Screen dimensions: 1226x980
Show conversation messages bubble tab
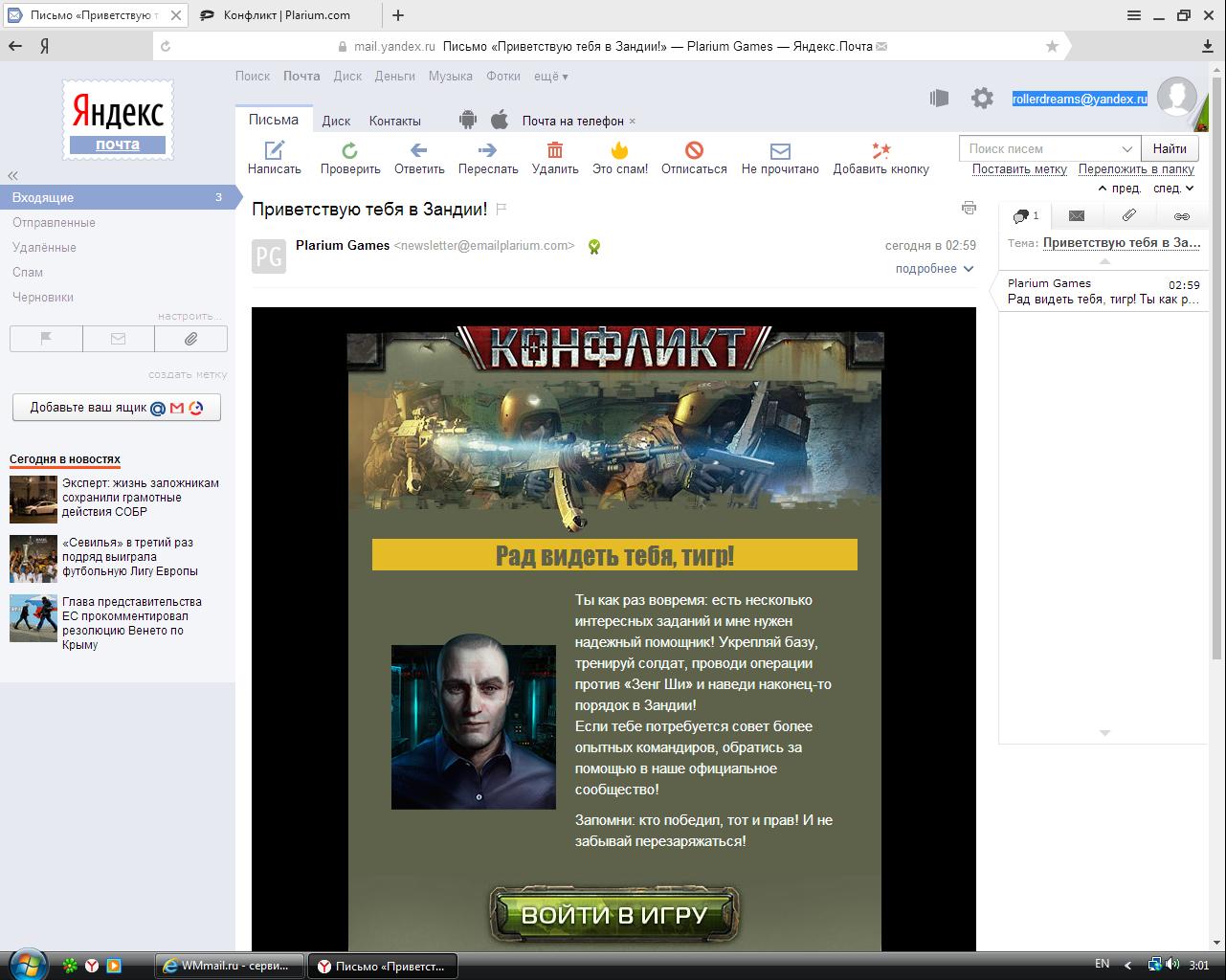(1025, 216)
